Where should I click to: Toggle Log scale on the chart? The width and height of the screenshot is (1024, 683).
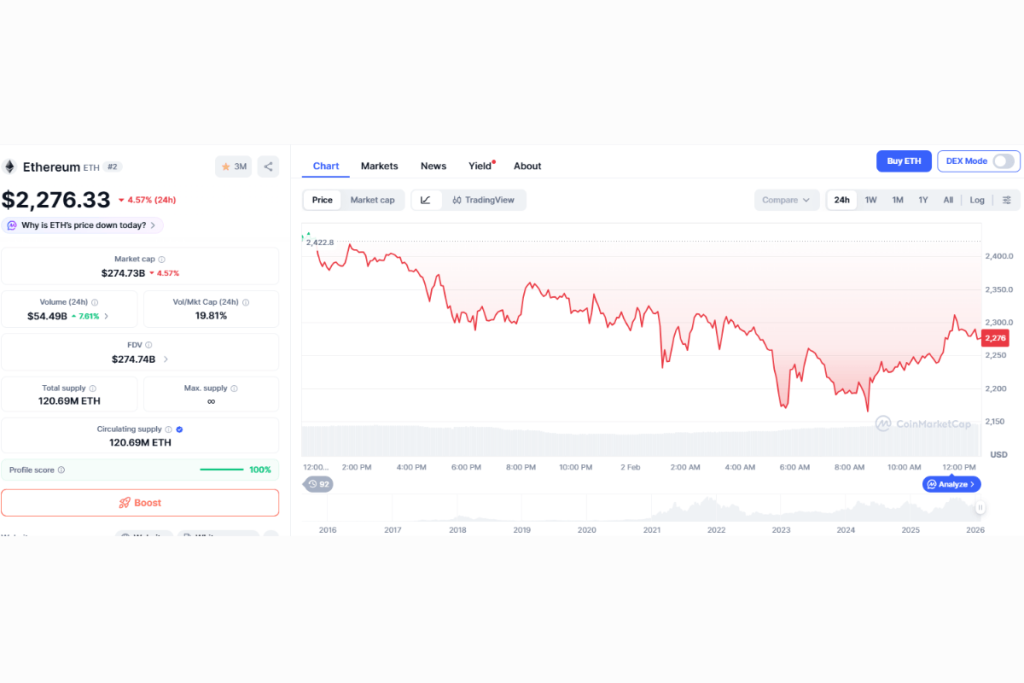976,200
